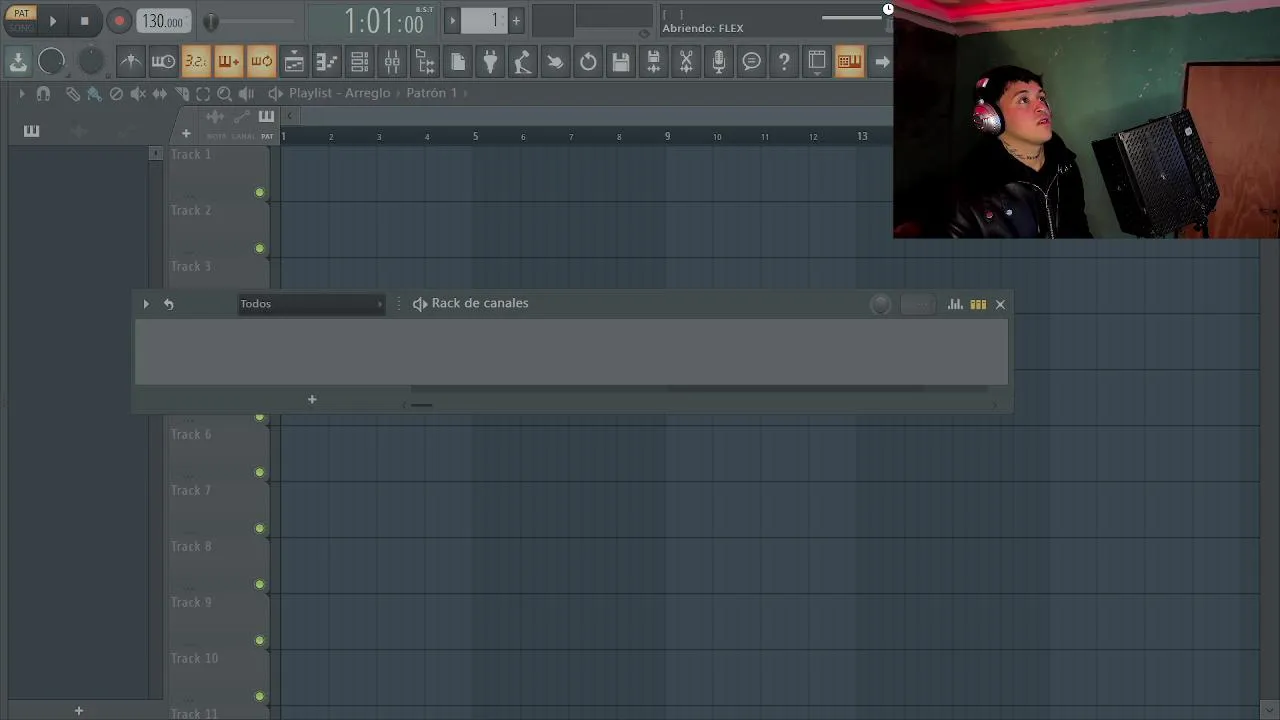Toggle the typing keyboard to piano icon
Screen dimensions: 1280x720
pos(849,62)
